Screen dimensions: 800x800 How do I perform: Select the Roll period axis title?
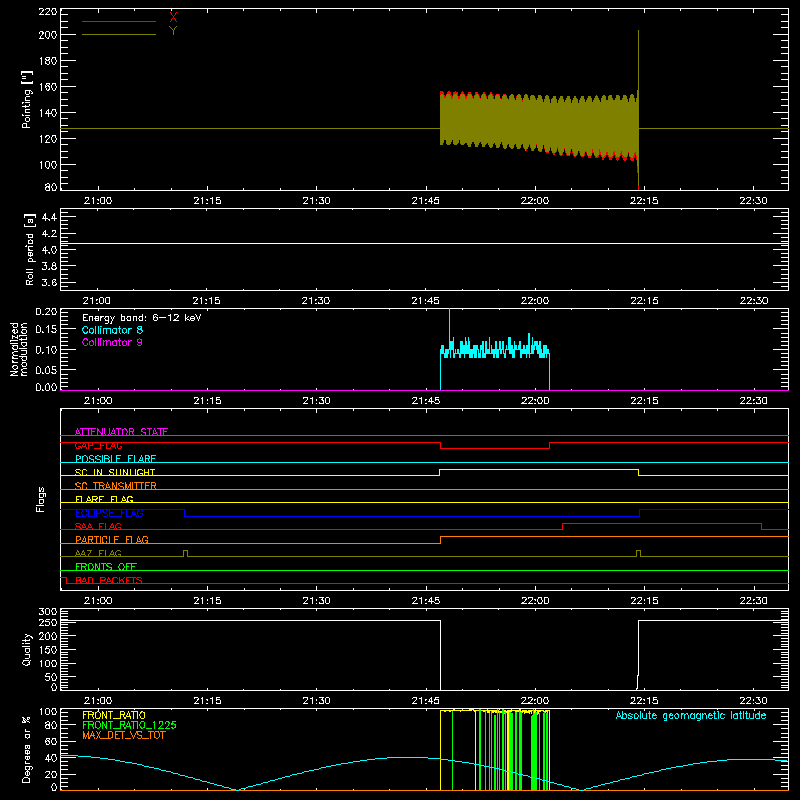click(29, 249)
